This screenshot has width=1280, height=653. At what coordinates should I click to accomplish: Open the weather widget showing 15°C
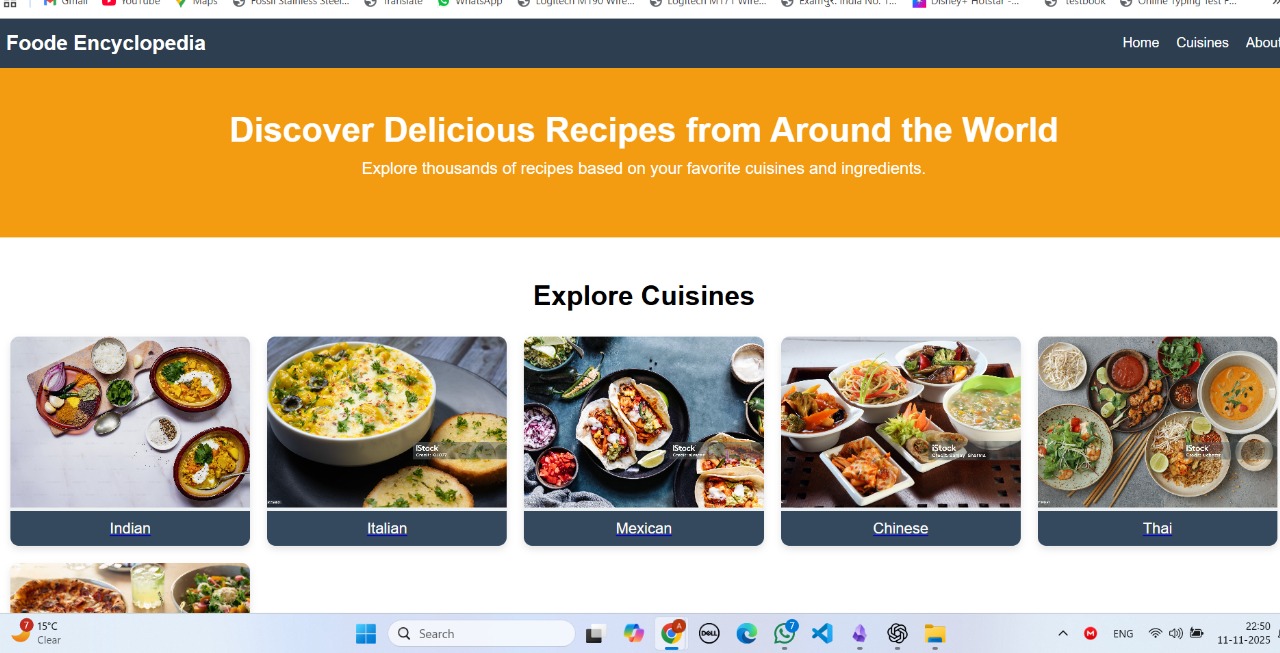(36, 632)
